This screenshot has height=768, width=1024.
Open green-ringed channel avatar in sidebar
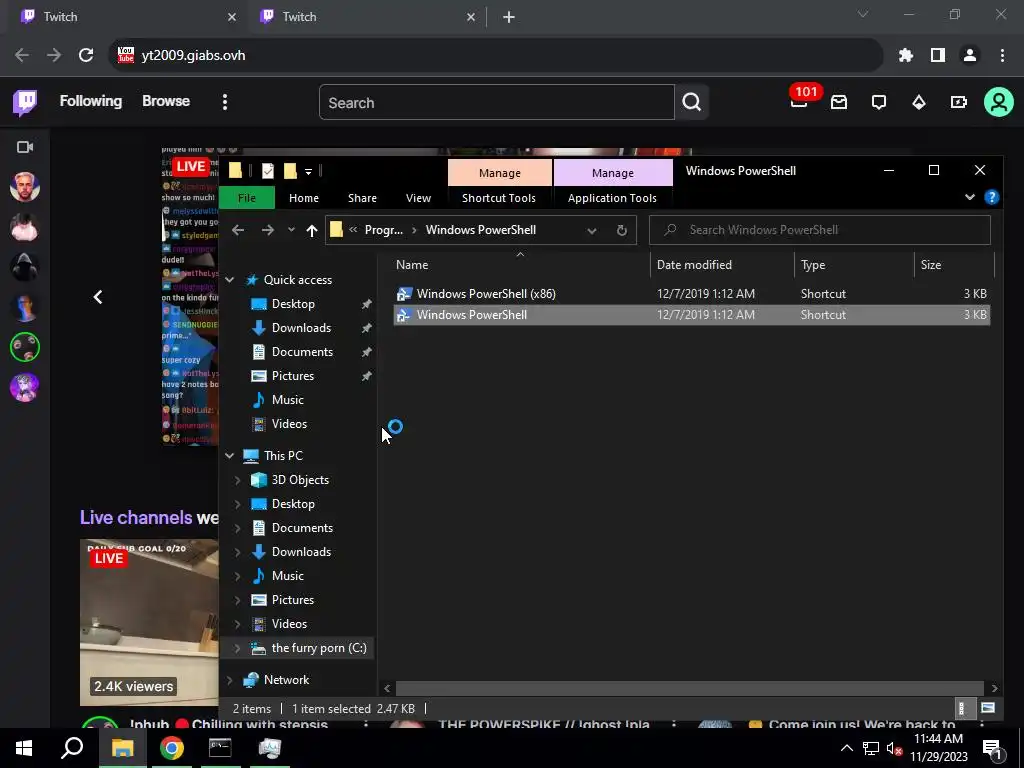[25, 347]
